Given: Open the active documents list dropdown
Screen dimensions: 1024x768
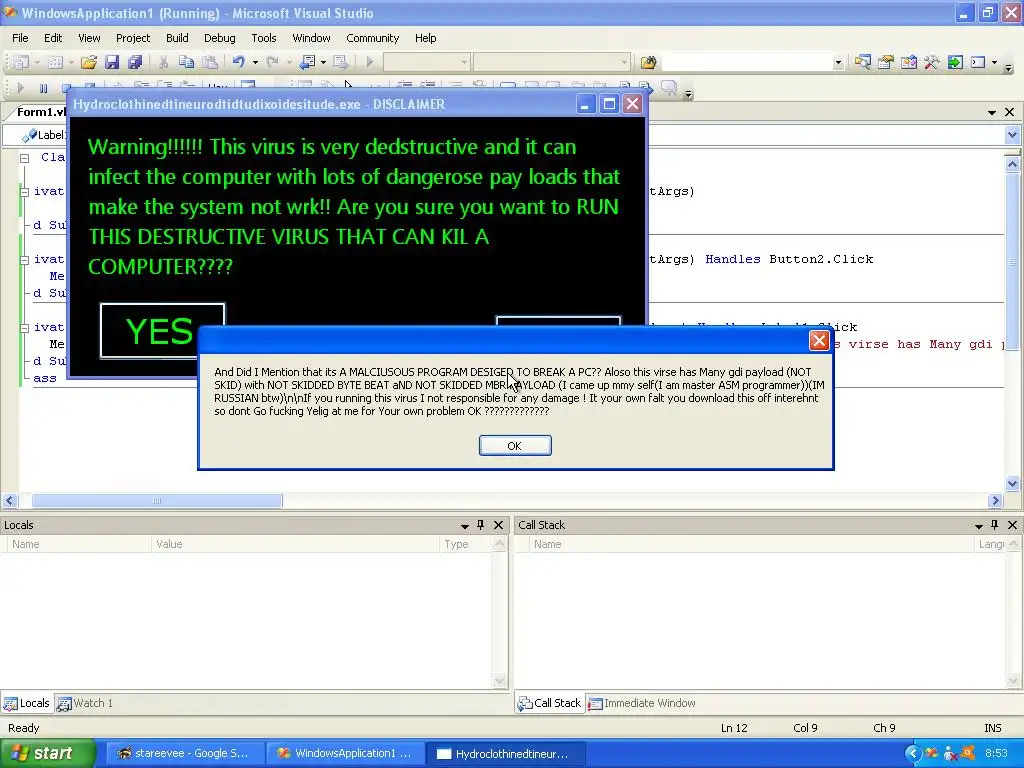Looking at the screenshot, I should click(992, 112).
